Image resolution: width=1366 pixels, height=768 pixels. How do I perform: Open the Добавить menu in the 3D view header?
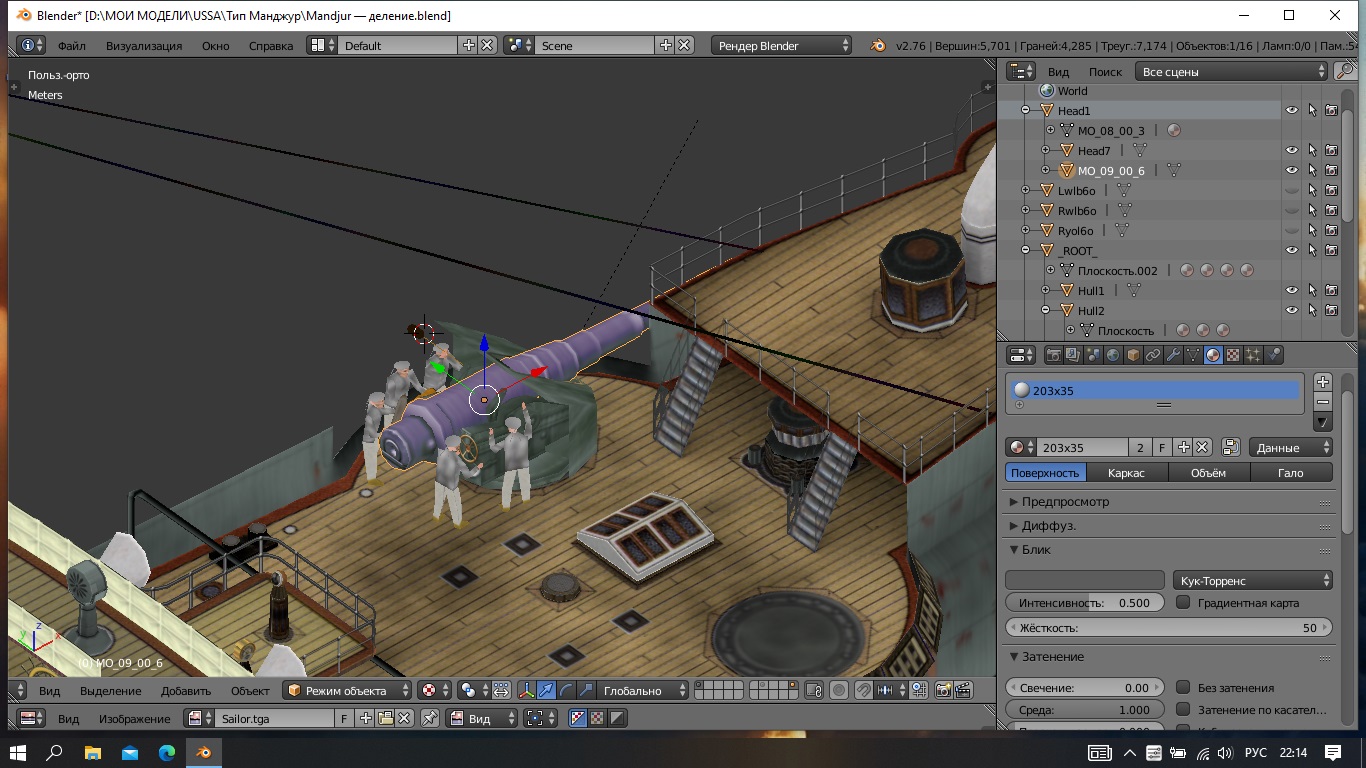185,691
